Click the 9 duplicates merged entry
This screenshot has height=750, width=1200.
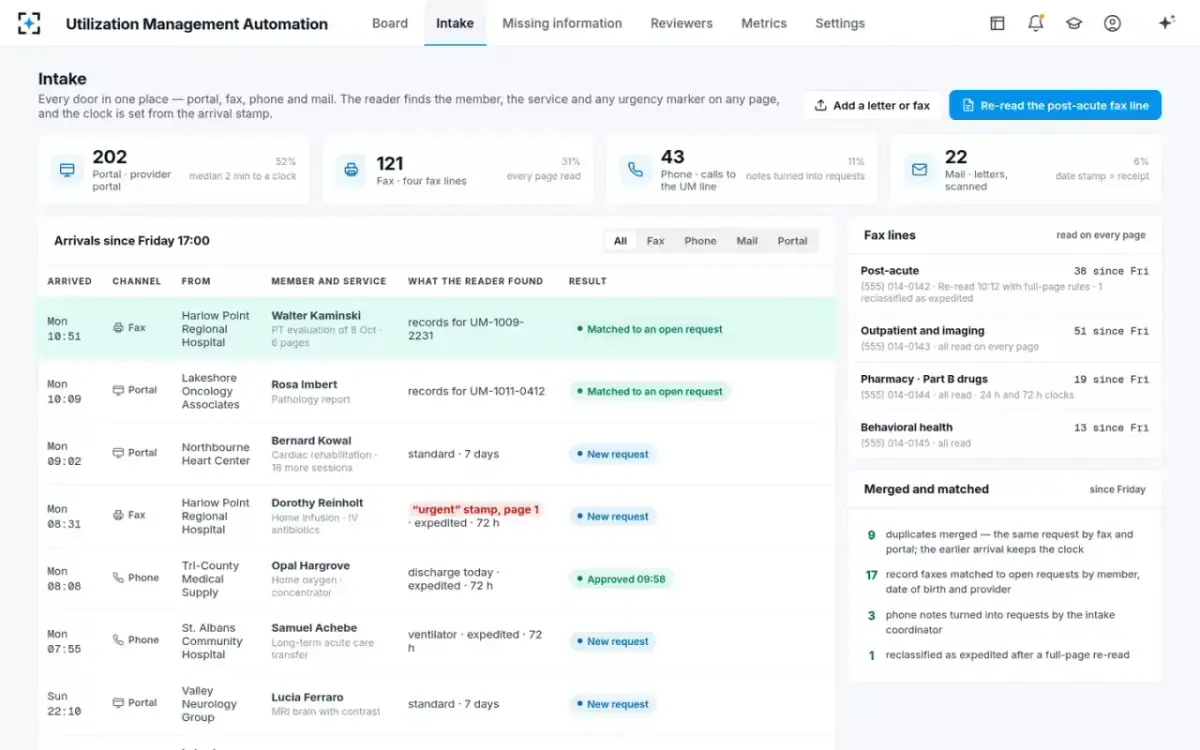[1005, 541]
